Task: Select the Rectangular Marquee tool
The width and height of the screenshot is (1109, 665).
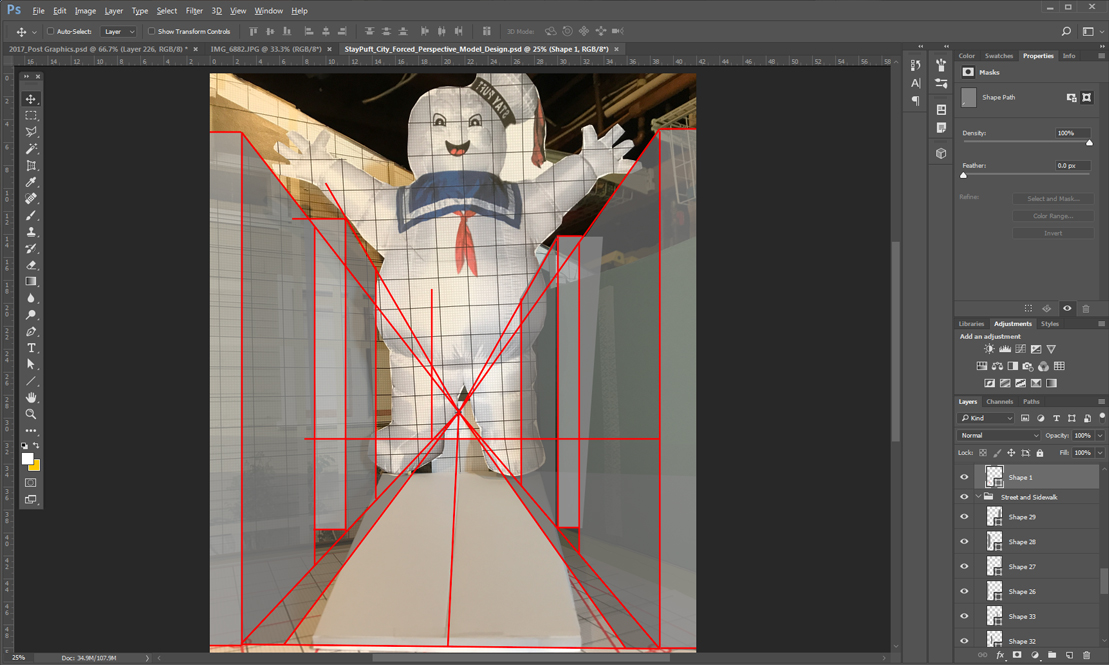Action: (30, 115)
